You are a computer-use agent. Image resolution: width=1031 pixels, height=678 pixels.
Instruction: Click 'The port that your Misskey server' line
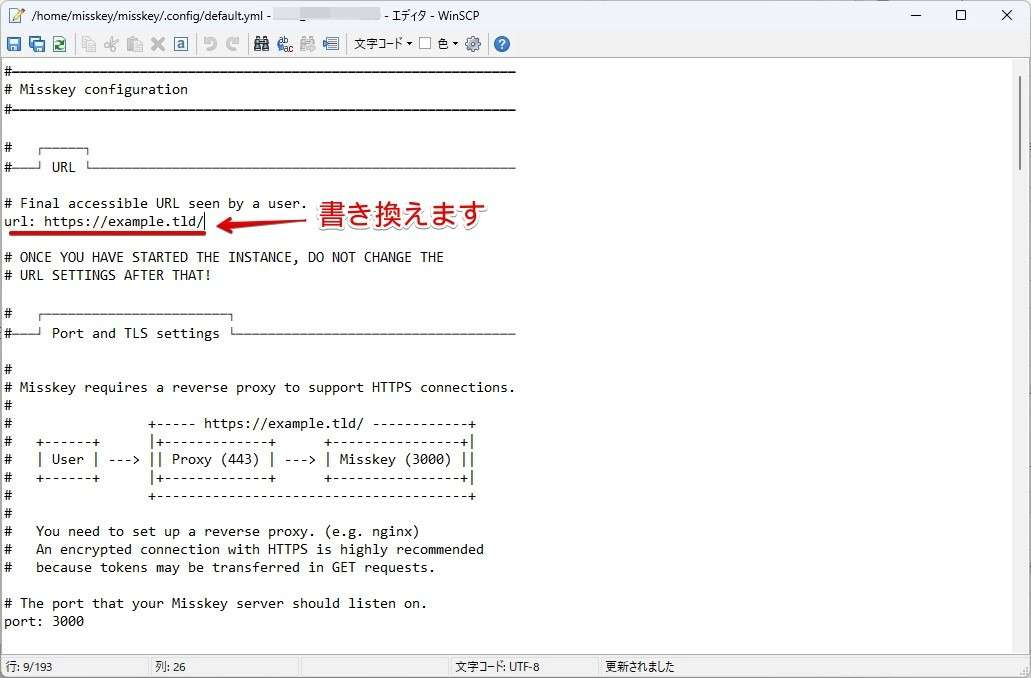pyautogui.click(x=216, y=604)
